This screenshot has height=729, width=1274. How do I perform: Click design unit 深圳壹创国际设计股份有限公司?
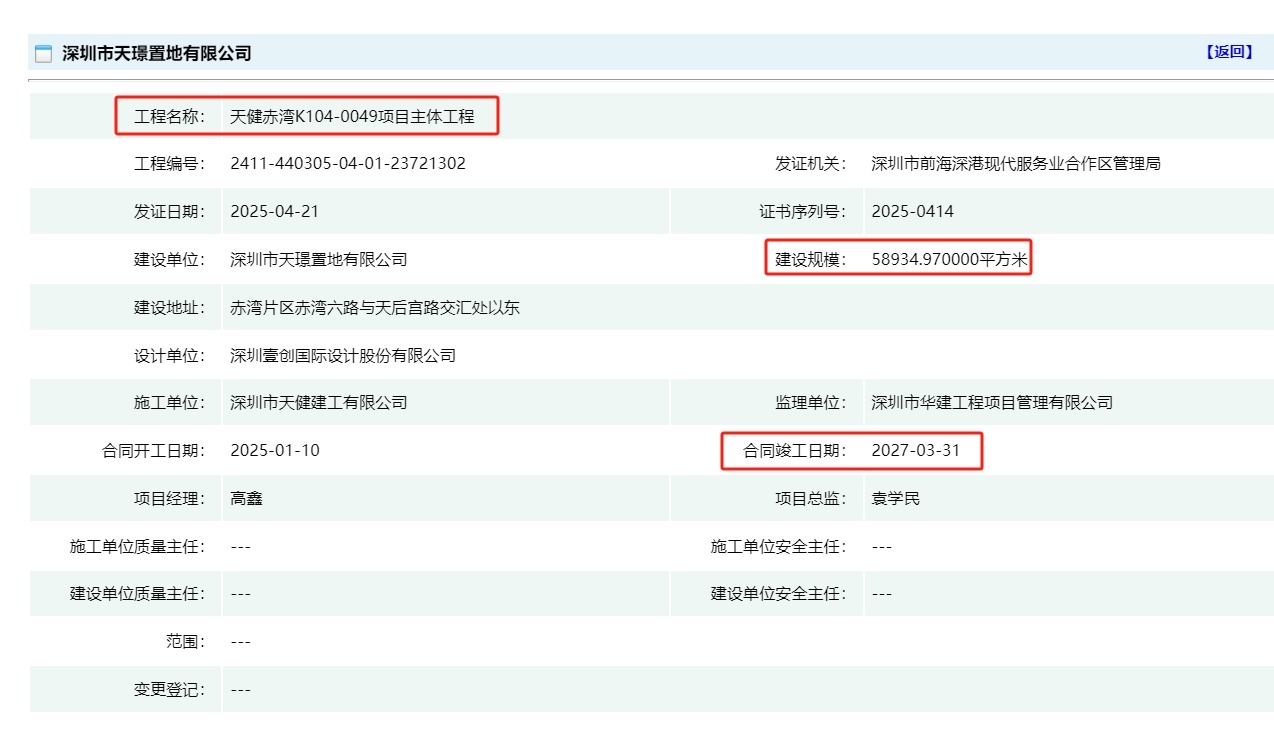click(x=342, y=355)
